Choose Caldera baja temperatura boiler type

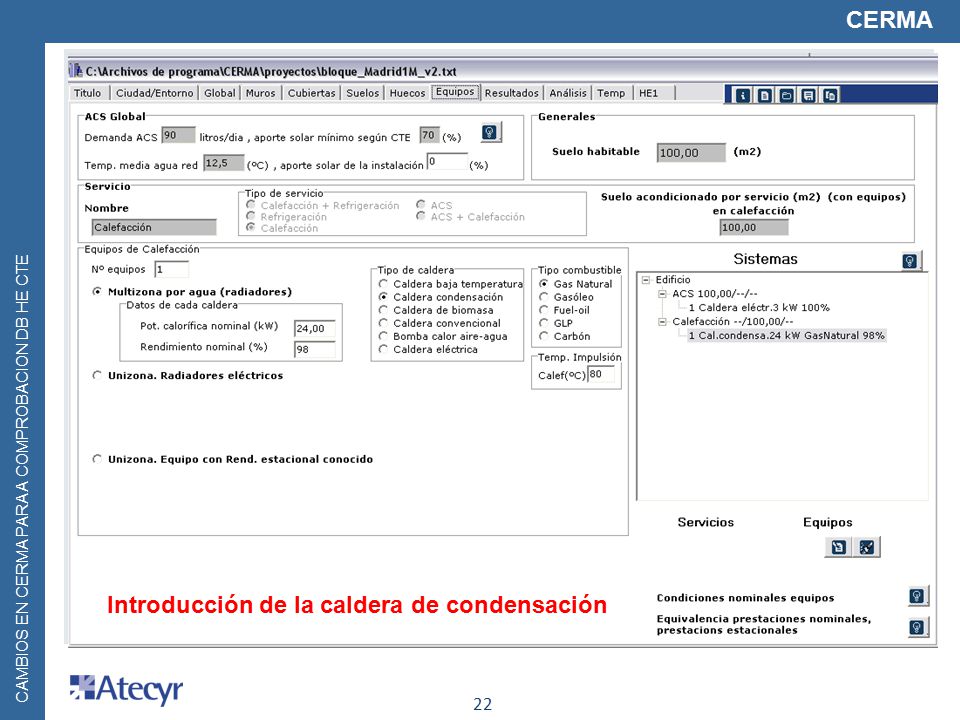tap(383, 283)
